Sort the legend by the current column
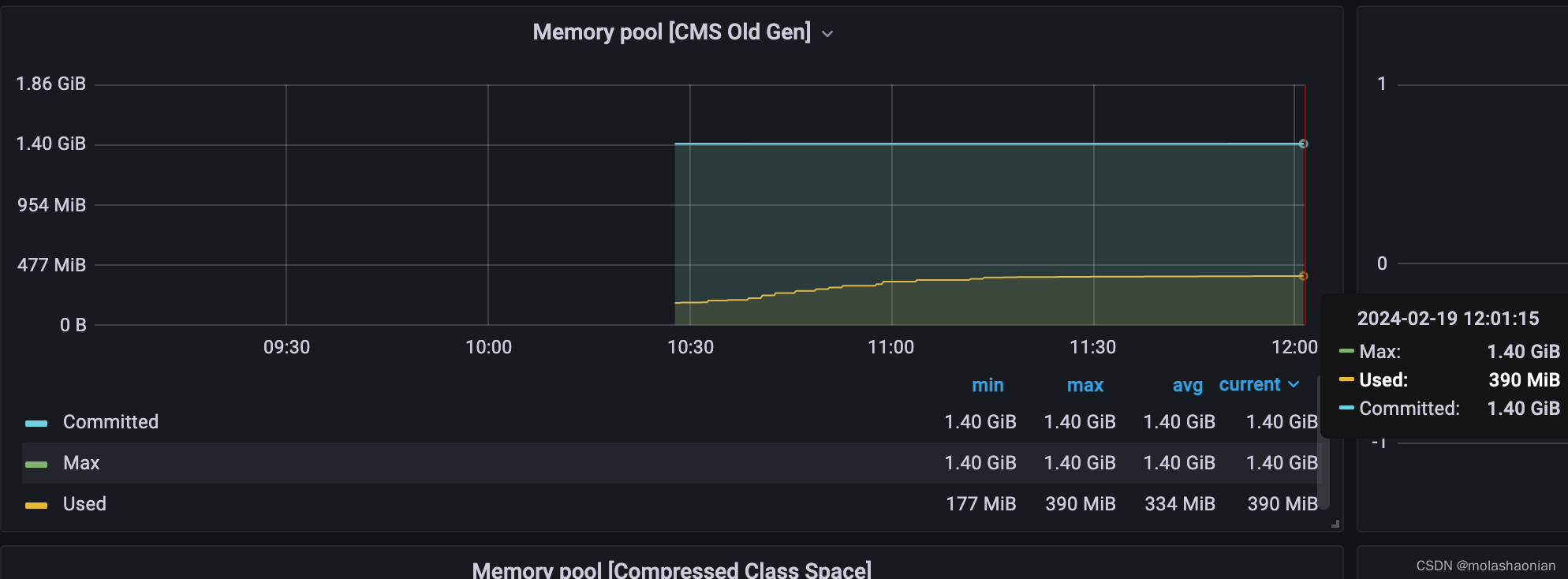Viewport: 1568px width, 579px height. (1249, 385)
